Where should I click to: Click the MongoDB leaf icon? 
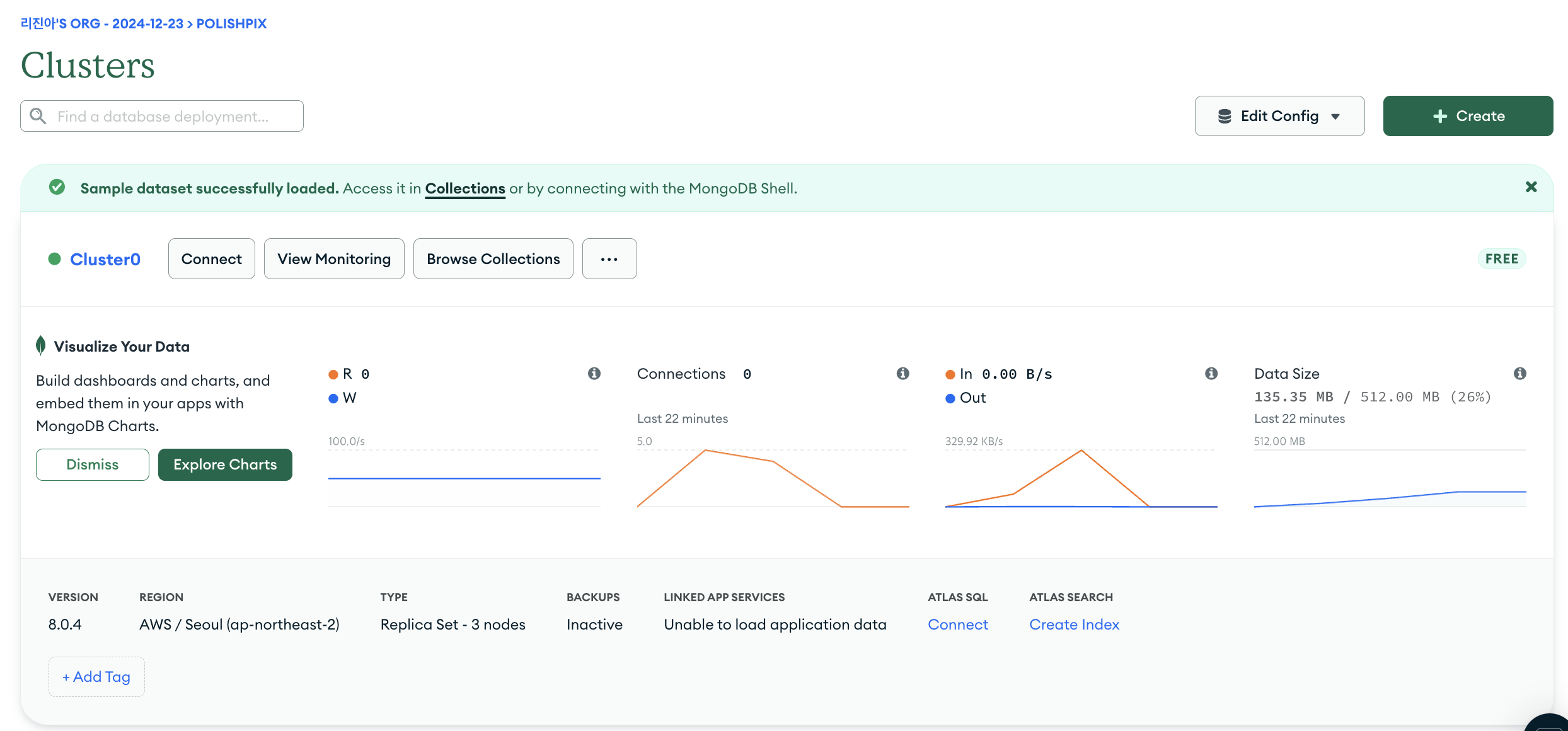click(41, 345)
